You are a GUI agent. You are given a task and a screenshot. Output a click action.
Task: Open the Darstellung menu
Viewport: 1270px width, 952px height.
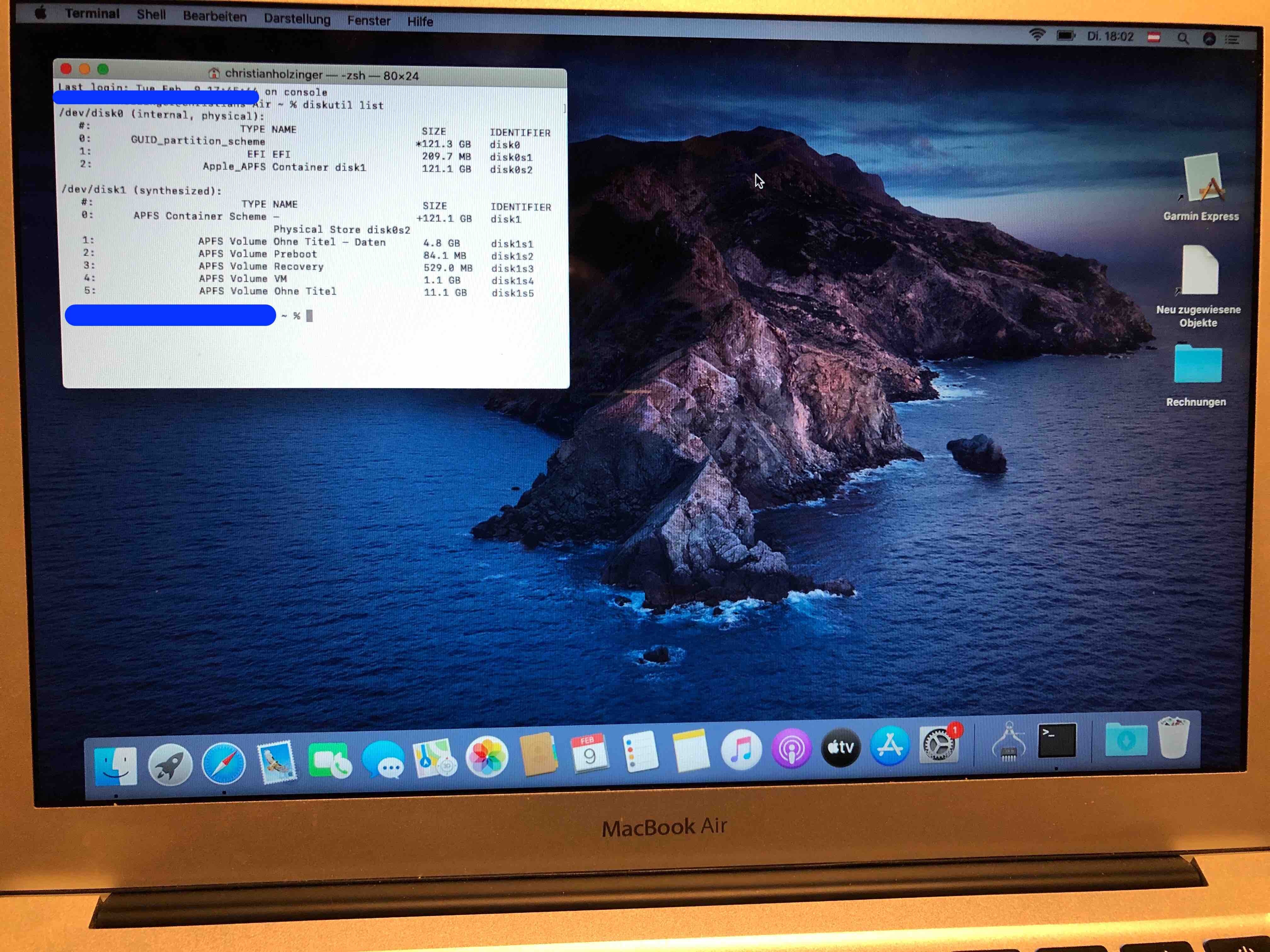297,19
